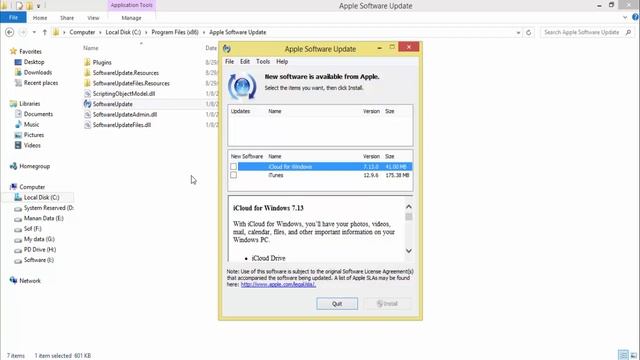Open the View tab in Explorer ribbon
This screenshot has width=640, height=360.
pos(93,18)
